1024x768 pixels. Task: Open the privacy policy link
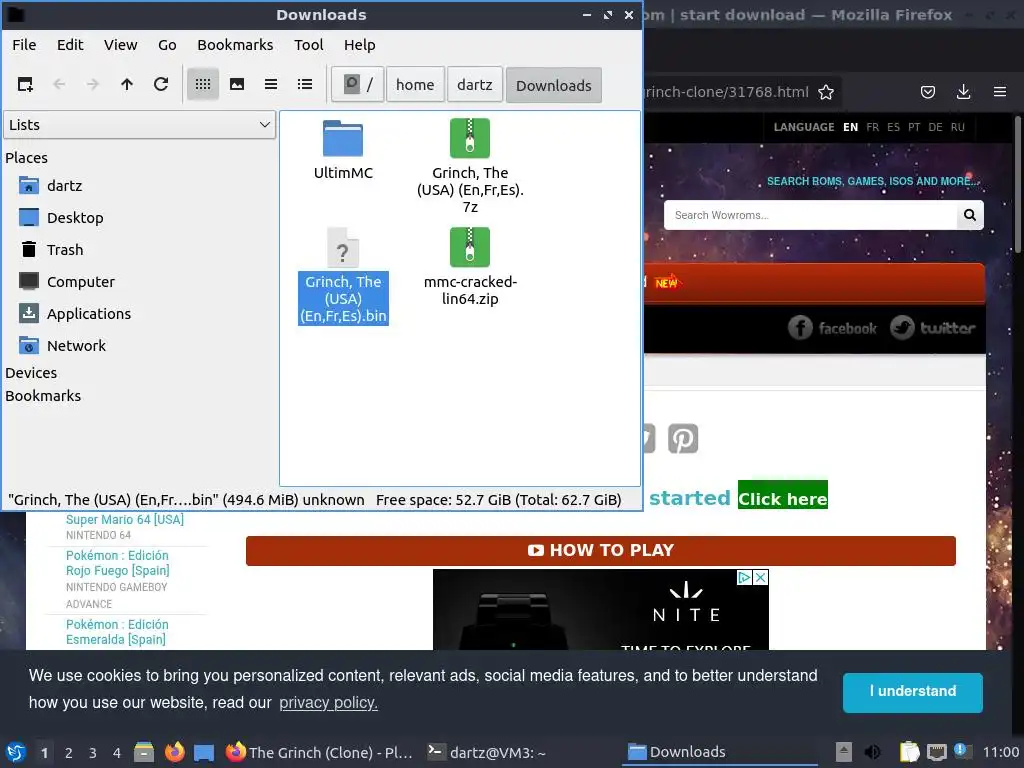[x=328, y=703]
